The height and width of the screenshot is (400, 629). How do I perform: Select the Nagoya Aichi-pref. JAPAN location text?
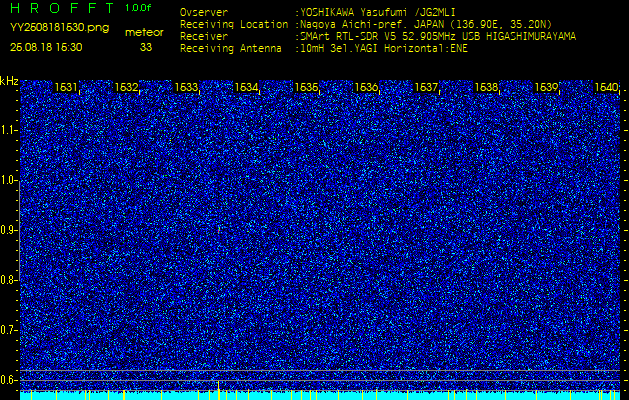pyautogui.click(x=426, y=25)
